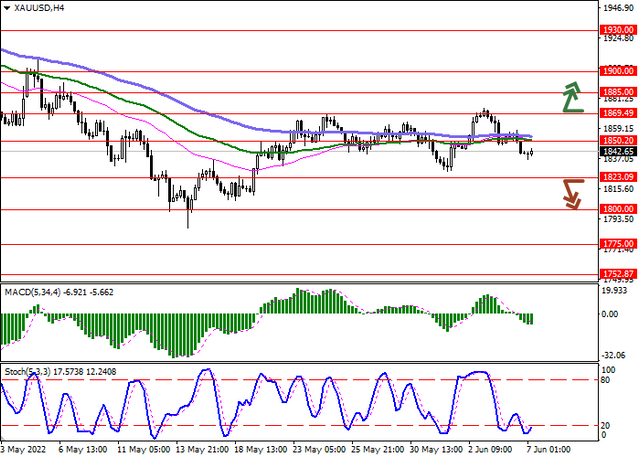Click the 1900.00 red price label
The width and height of the screenshot is (640, 457).
tap(618, 71)
